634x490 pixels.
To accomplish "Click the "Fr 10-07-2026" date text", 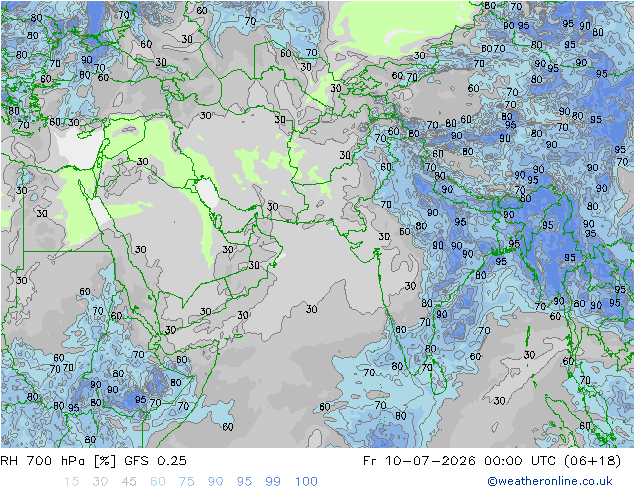I will tap(419, 461).
